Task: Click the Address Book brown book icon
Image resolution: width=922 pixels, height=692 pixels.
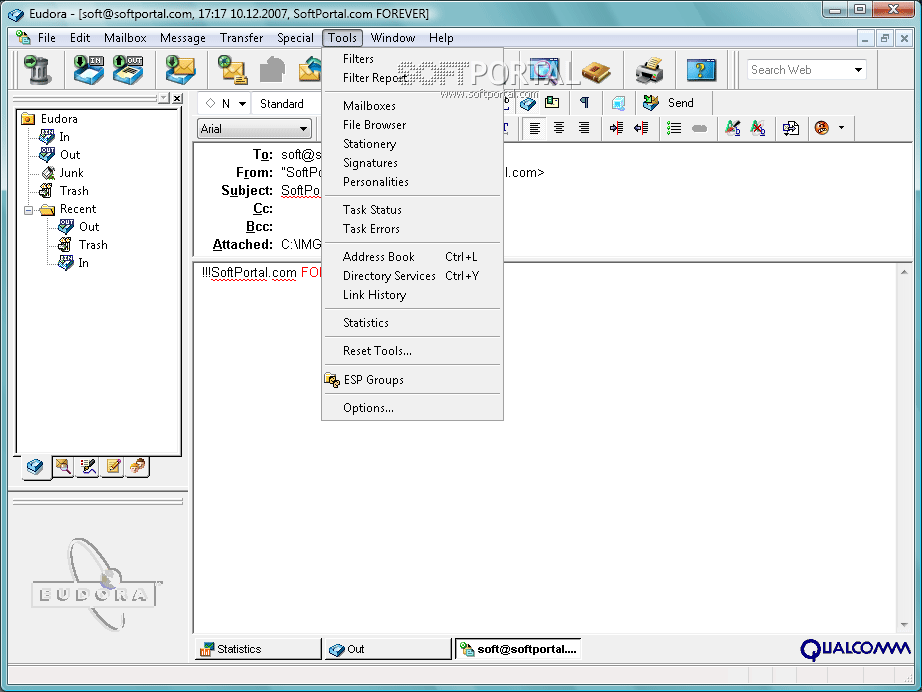Action: coord(596,72)
